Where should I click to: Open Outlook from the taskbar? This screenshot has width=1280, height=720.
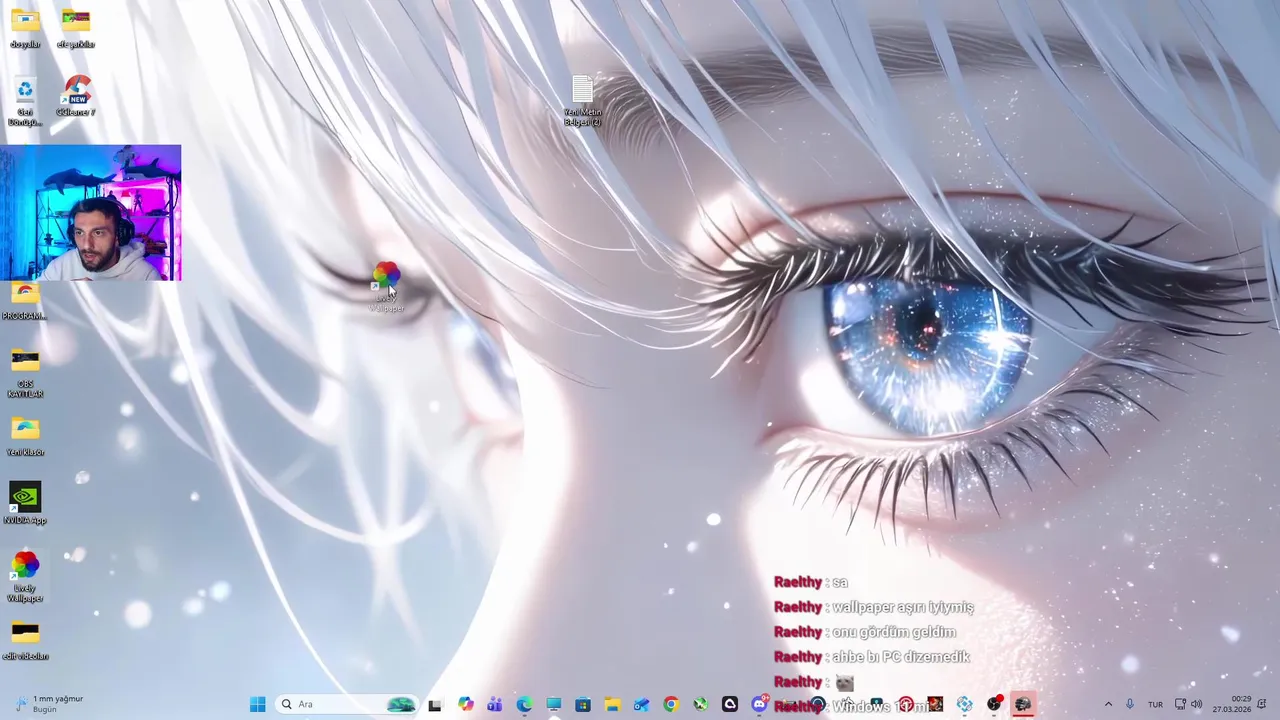pyautogui.click(x=641, y=705)
